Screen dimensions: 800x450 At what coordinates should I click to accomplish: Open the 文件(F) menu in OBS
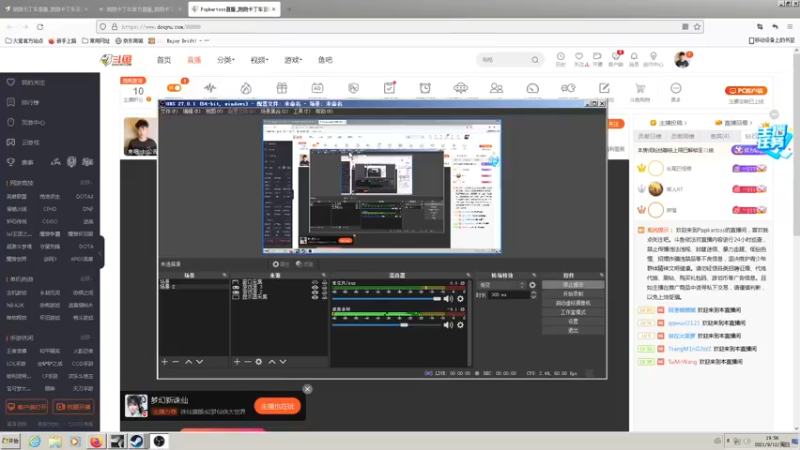coord(169,111)
